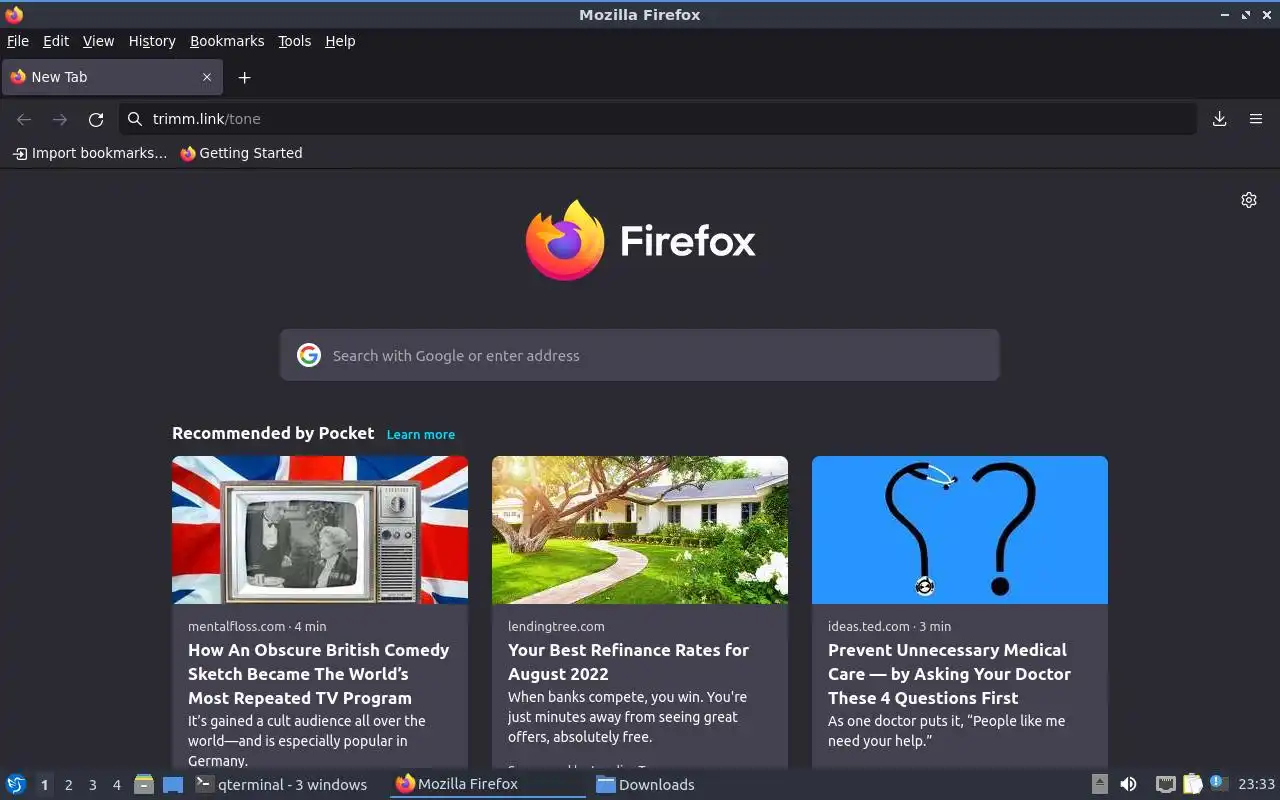1280x800 pixels.
Task: Open the Bookmarks menu
Action: (x=227, y=41)
